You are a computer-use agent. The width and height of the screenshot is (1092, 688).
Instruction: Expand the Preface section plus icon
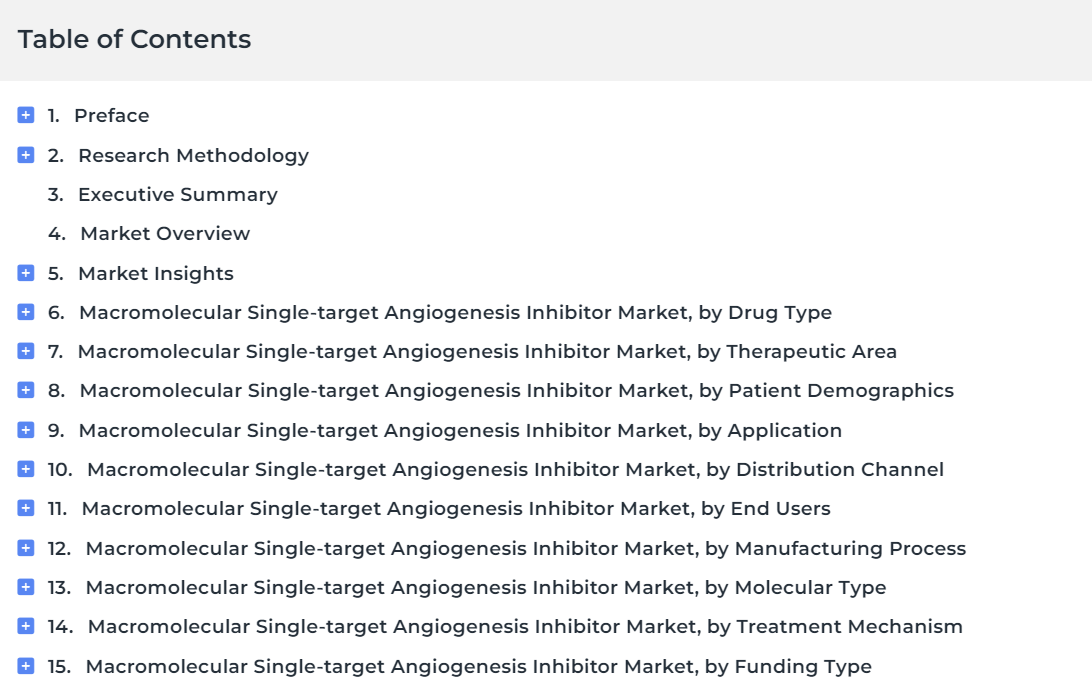(x=26, y=115)
